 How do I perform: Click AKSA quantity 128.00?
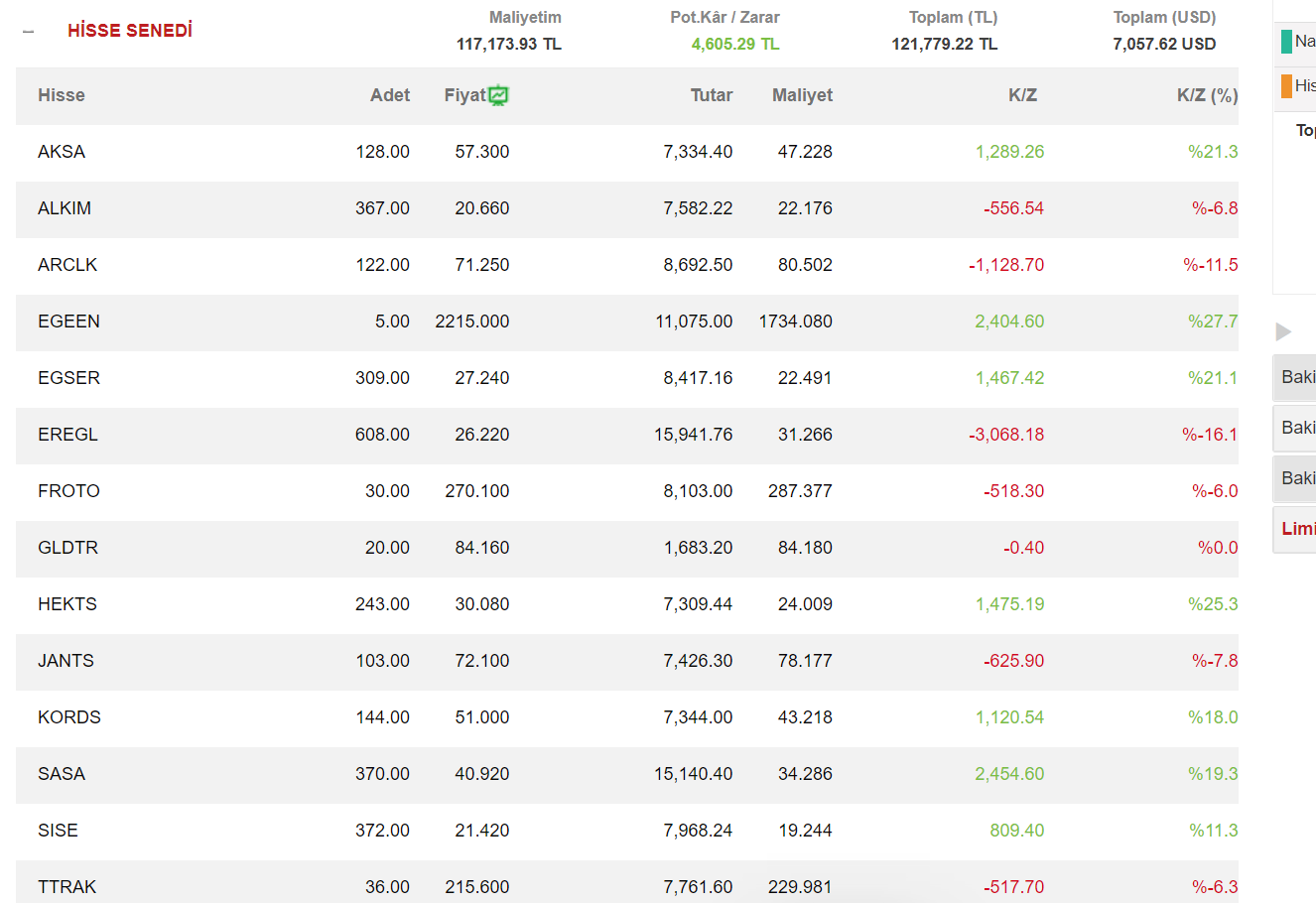point(382,152)
